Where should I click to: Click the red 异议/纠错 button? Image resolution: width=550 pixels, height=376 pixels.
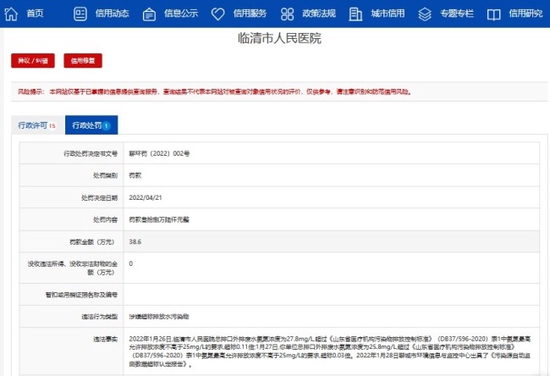[x=33, y=61]
